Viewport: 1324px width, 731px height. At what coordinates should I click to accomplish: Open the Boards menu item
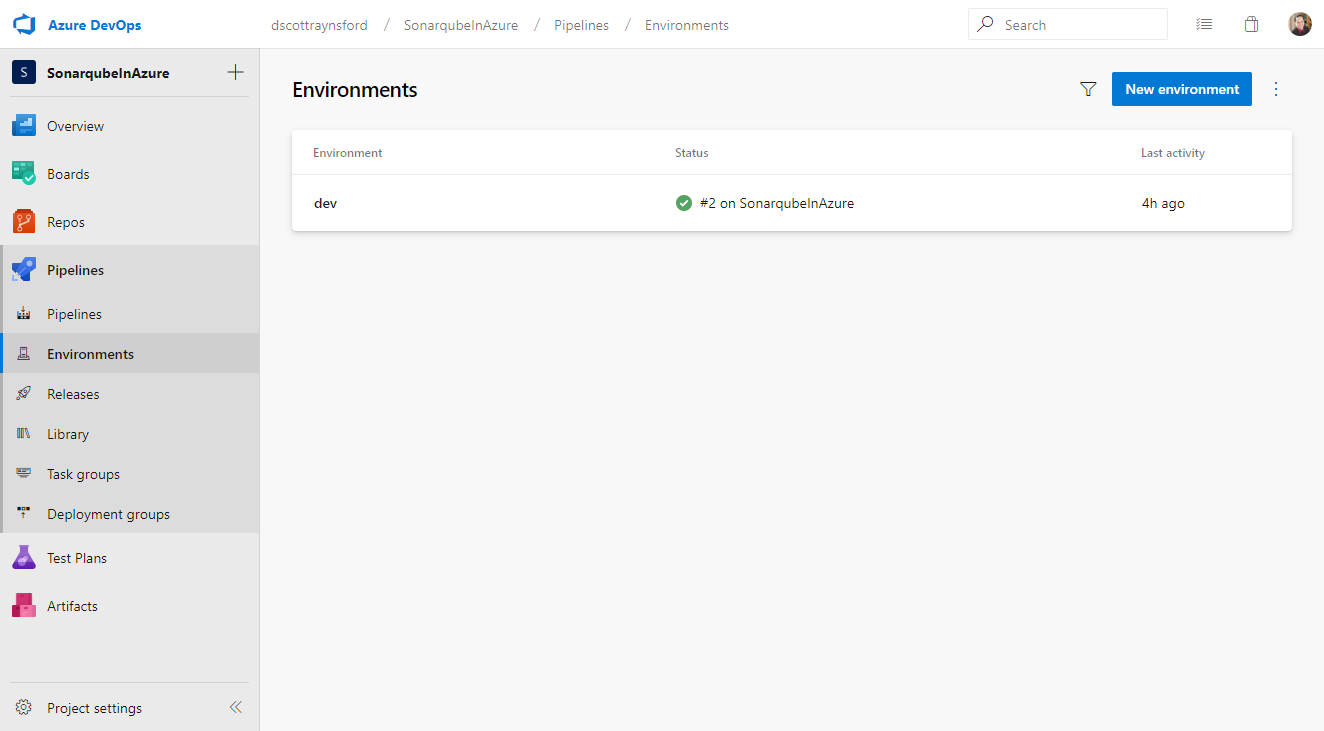tap(130, 174)
